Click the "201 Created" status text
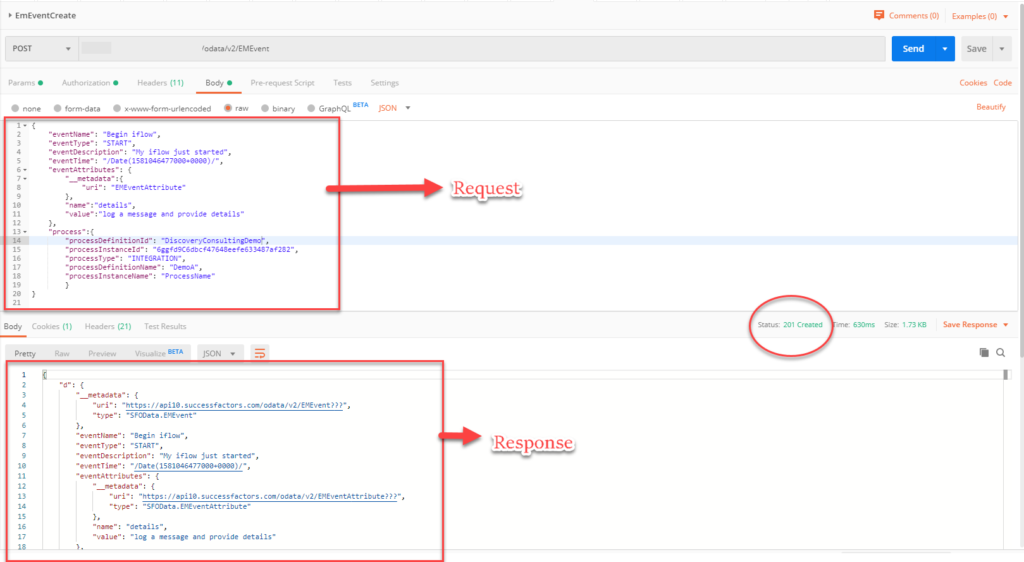Viewport: 1024px width, 562px height. pos(803,324)
